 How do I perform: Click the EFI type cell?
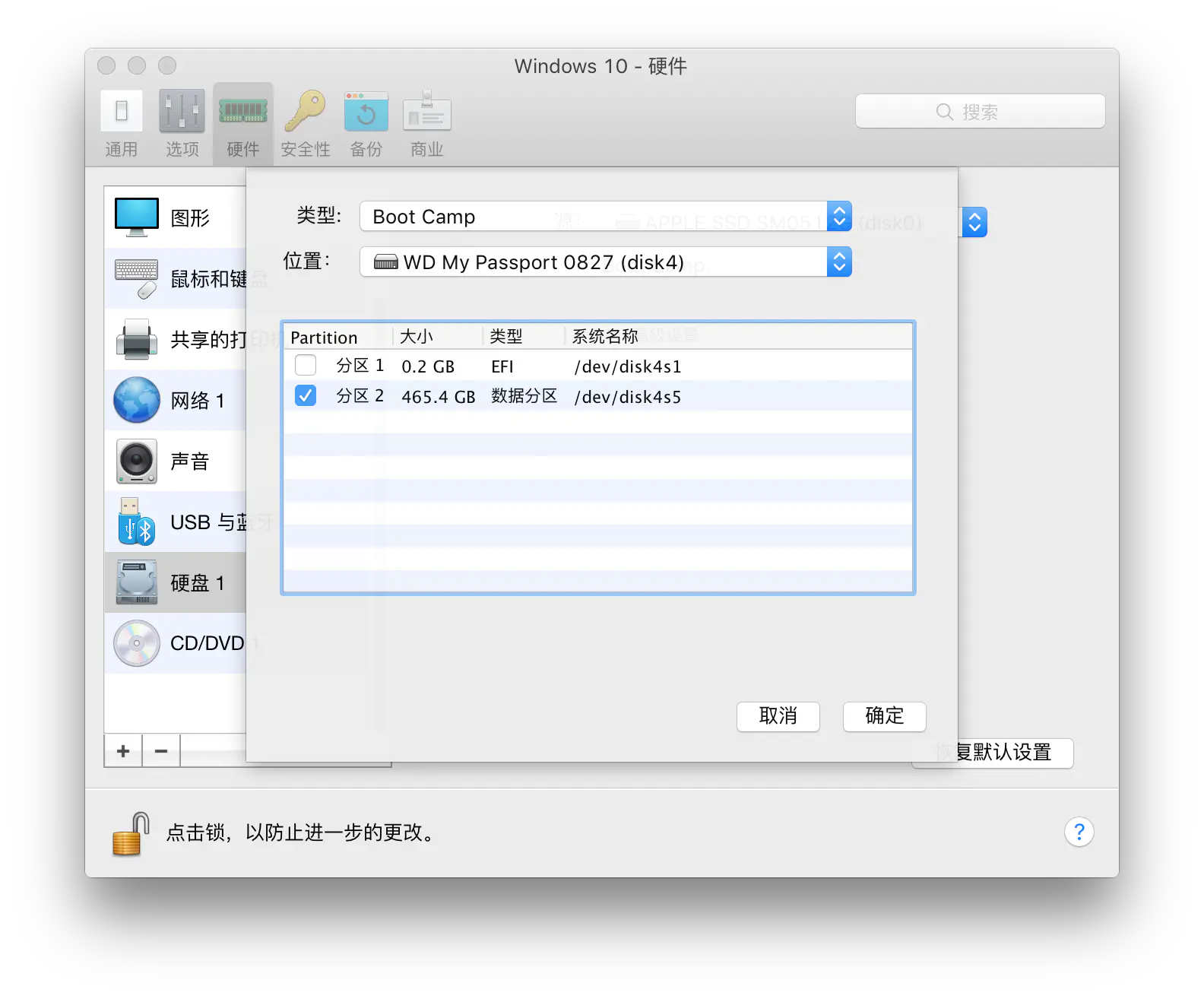tap(502, 366)
